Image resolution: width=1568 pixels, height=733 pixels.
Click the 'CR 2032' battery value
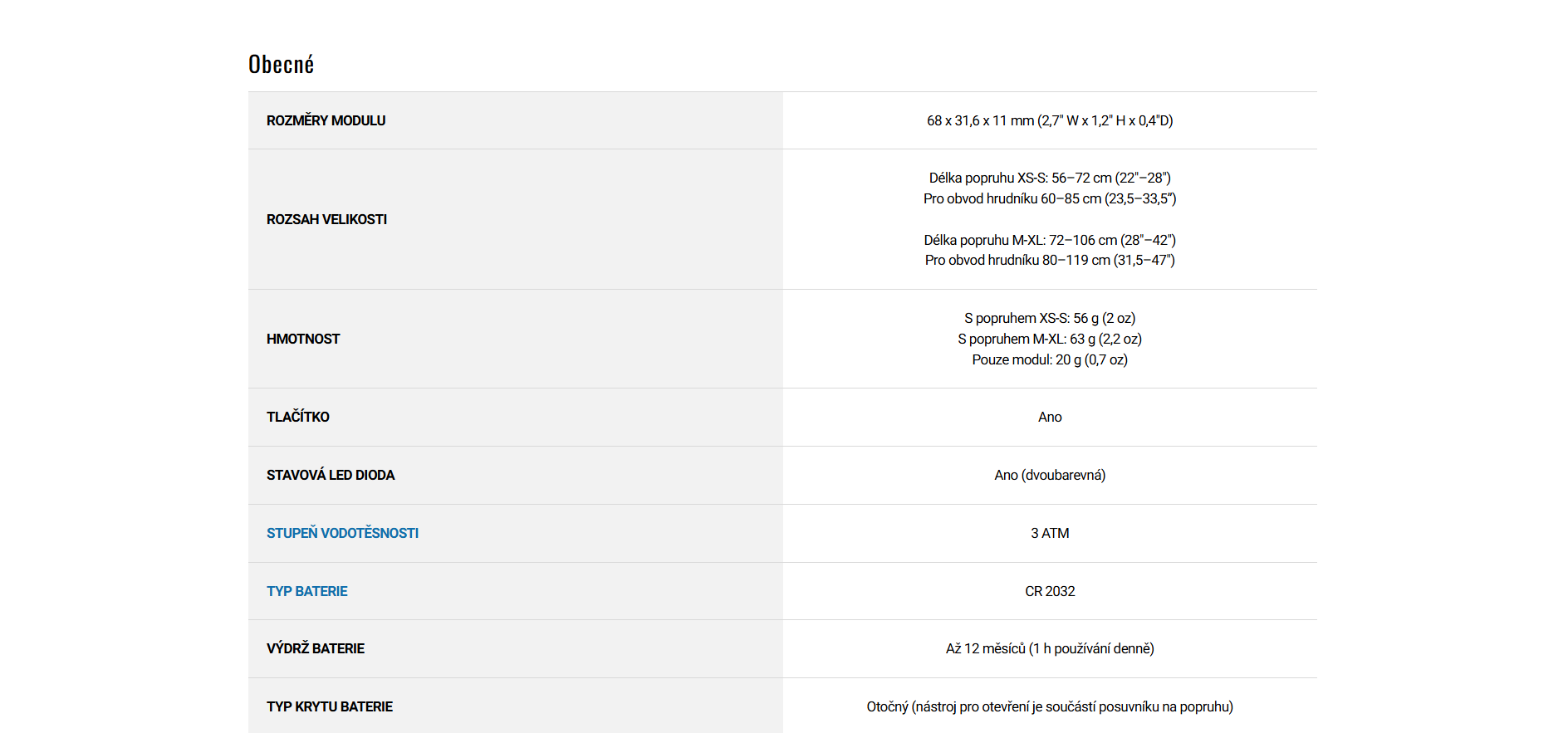click(x=1050, y=591)
